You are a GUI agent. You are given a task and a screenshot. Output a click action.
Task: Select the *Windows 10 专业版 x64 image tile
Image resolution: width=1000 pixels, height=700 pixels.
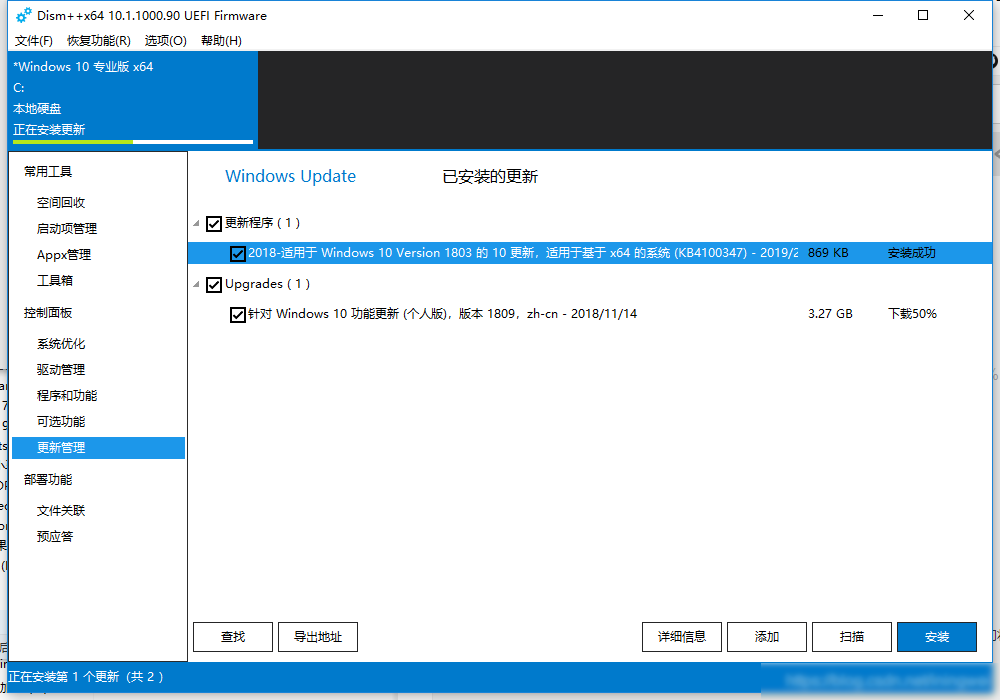coord(133,100)
